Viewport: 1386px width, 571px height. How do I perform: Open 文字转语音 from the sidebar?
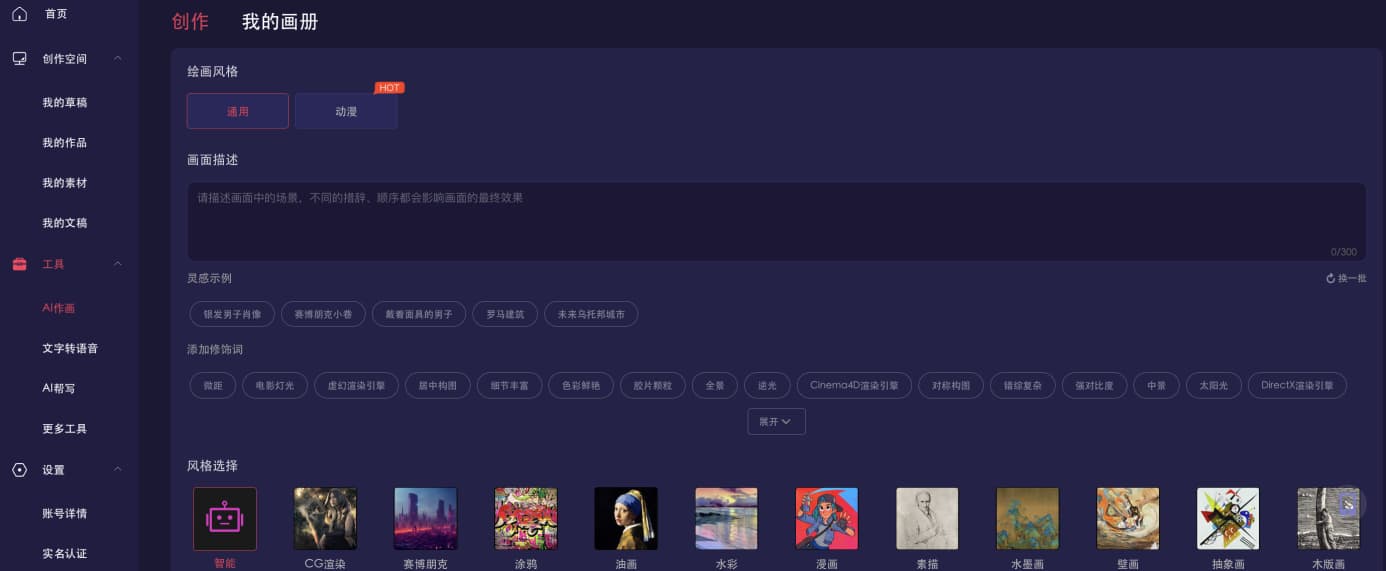tap(70, 348)
